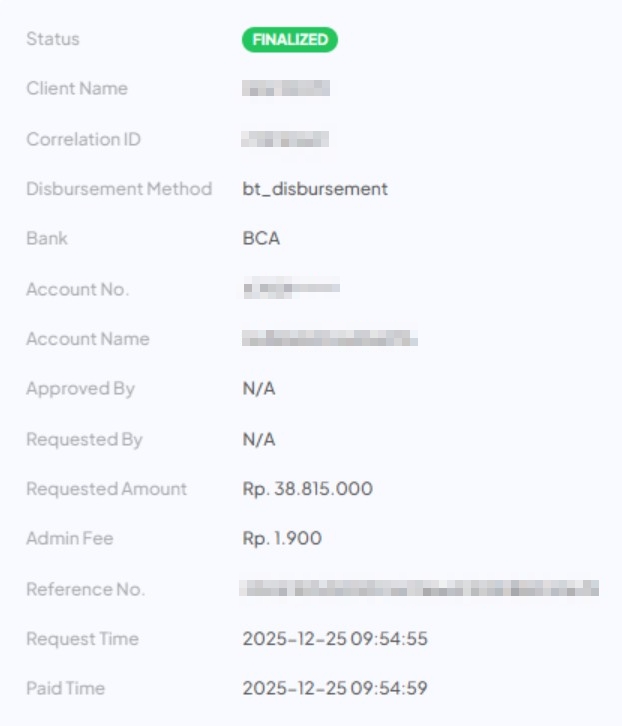Click the Rp. 38.815.000 requested amount

coord(307,489)
